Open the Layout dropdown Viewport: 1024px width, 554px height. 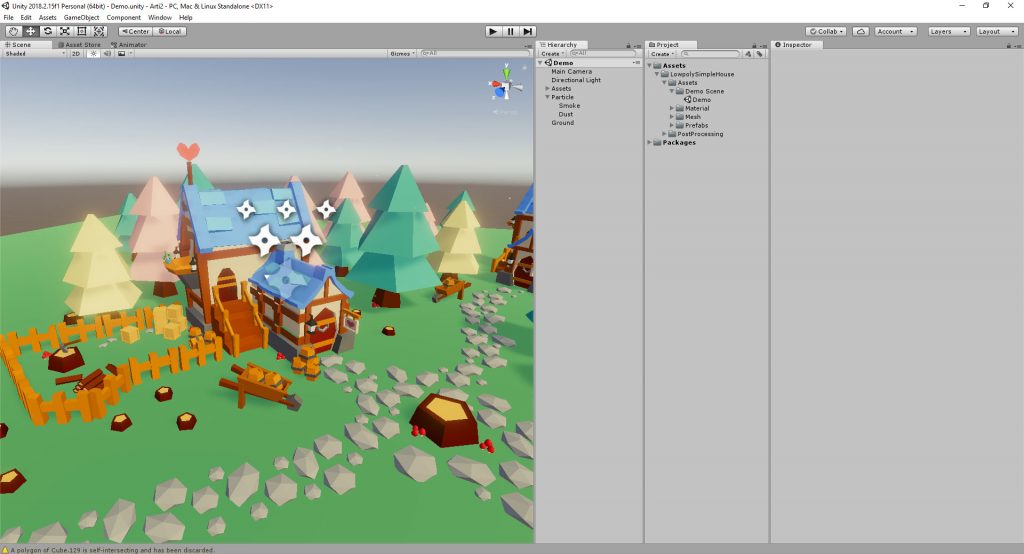(997, 31)
